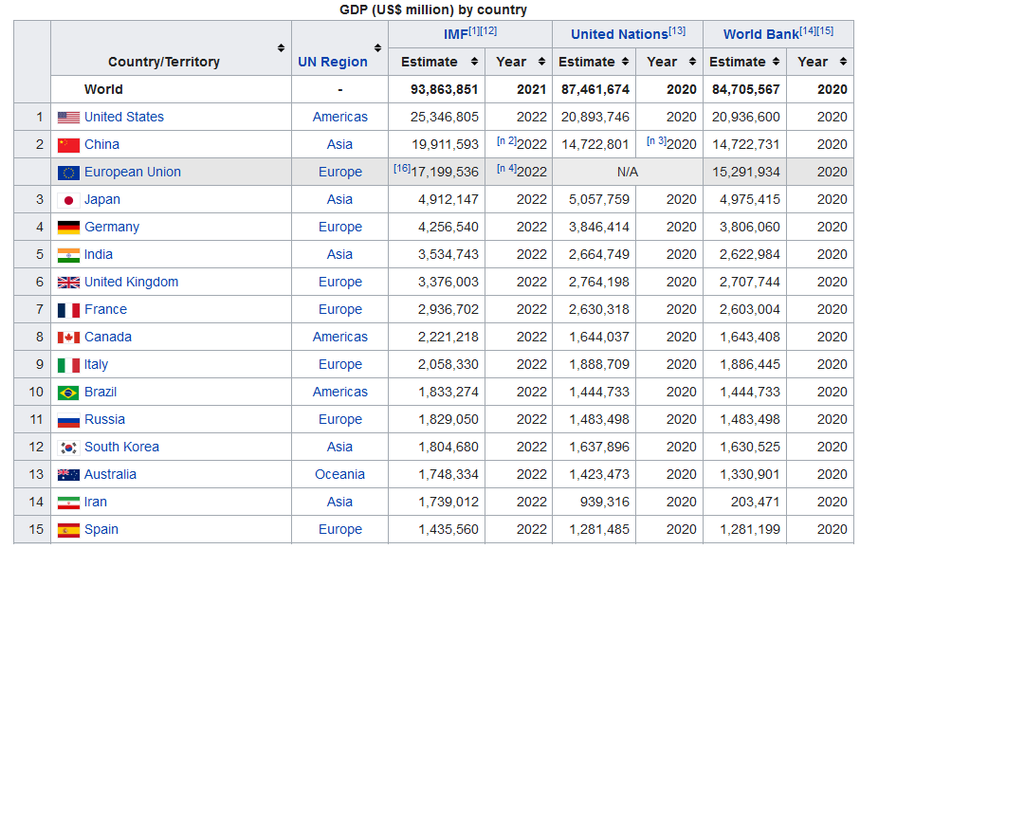
Task: Click the Japan flag icon
Action: tap(69, 200)
